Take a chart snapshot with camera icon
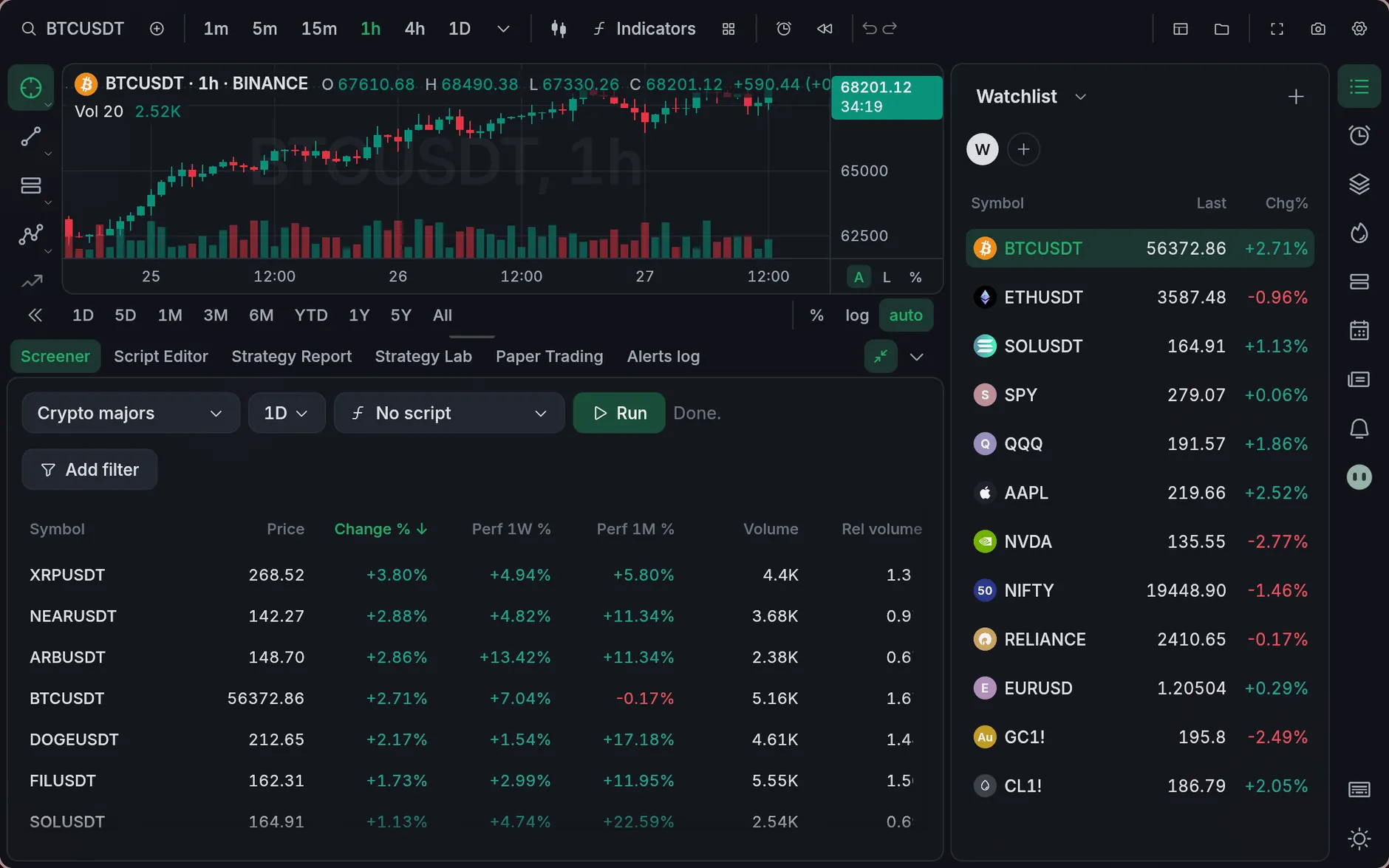 click(1318, 29)
